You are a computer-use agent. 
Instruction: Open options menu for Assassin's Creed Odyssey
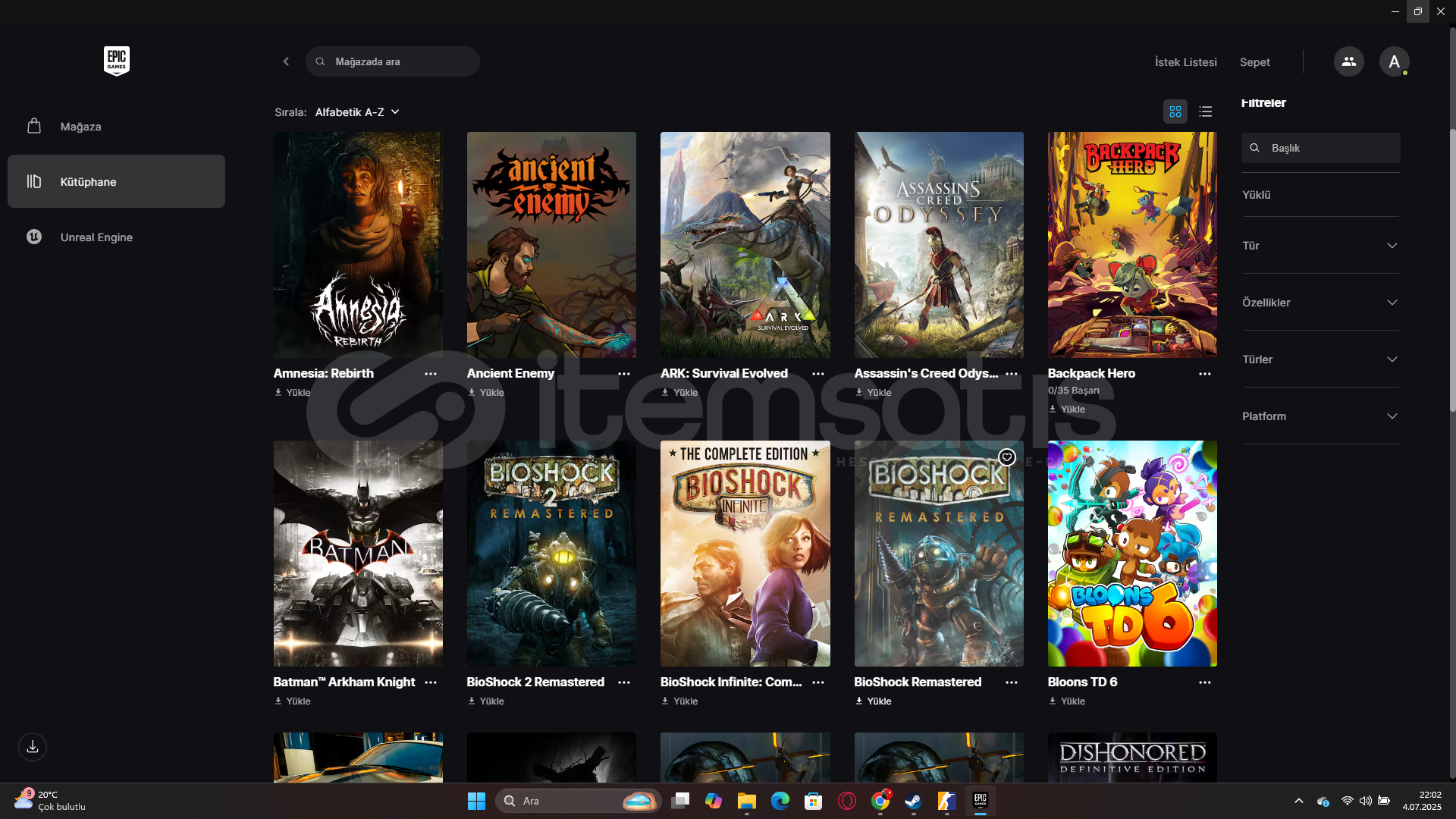click(x=1012, y=374)
